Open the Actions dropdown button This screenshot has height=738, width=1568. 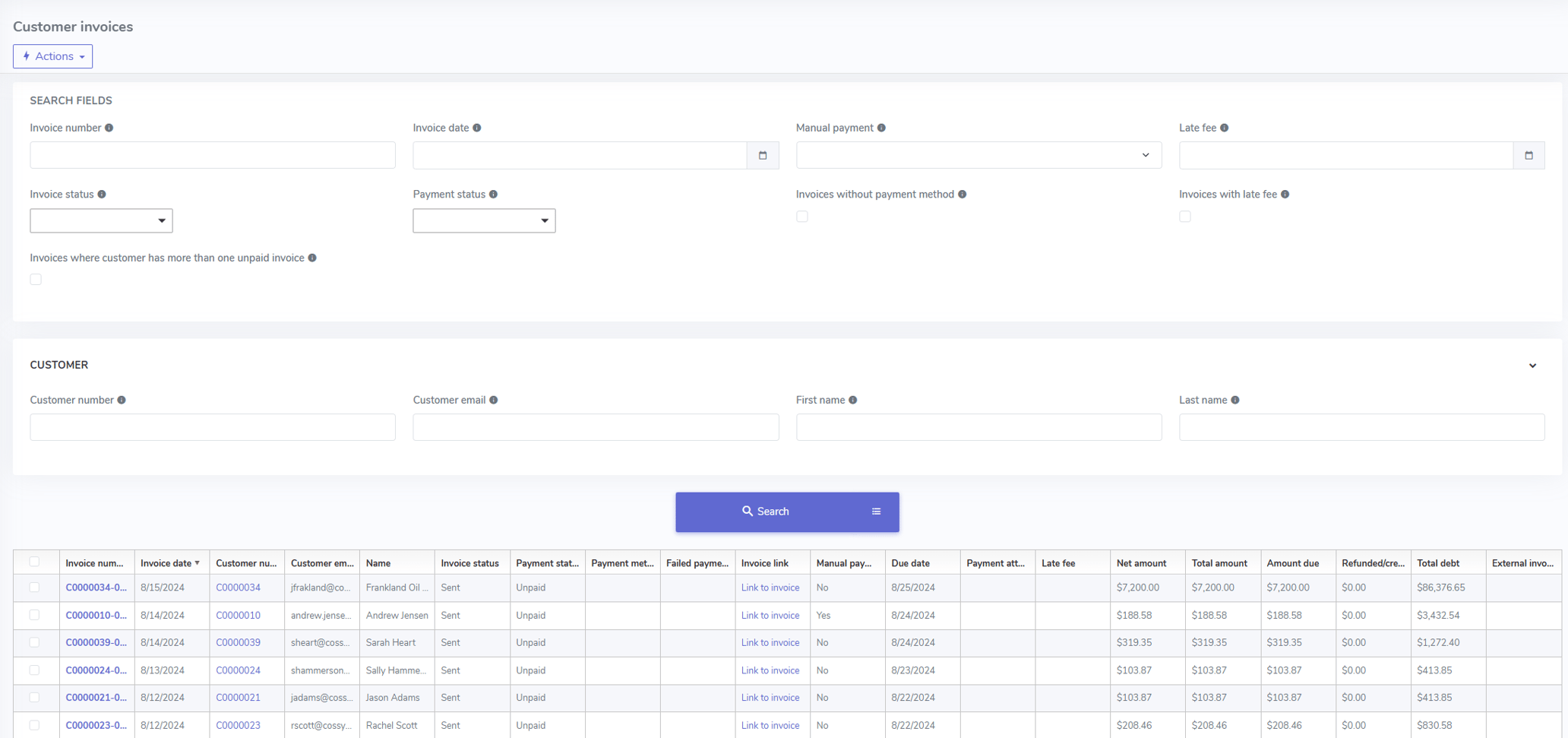click(x=52, y=56)
